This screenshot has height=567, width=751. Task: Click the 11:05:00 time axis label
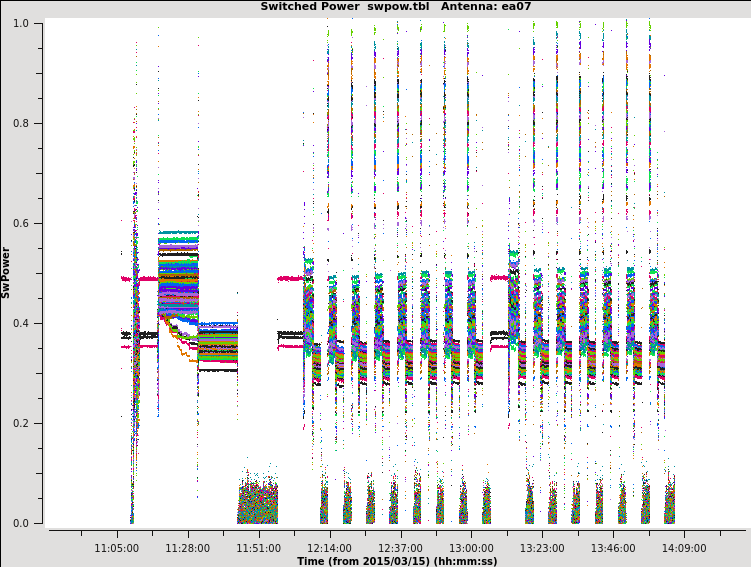click(117, 548)
